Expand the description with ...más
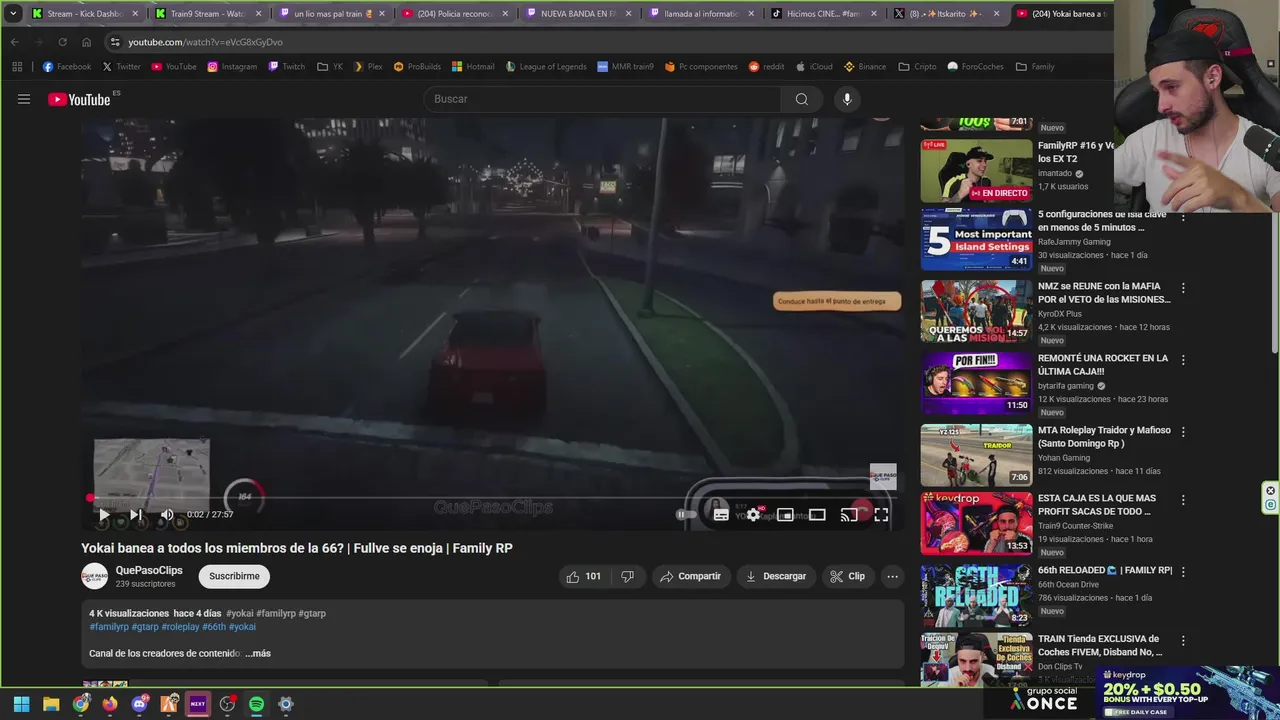The image size is (1280, 720). tap(258, 653)
